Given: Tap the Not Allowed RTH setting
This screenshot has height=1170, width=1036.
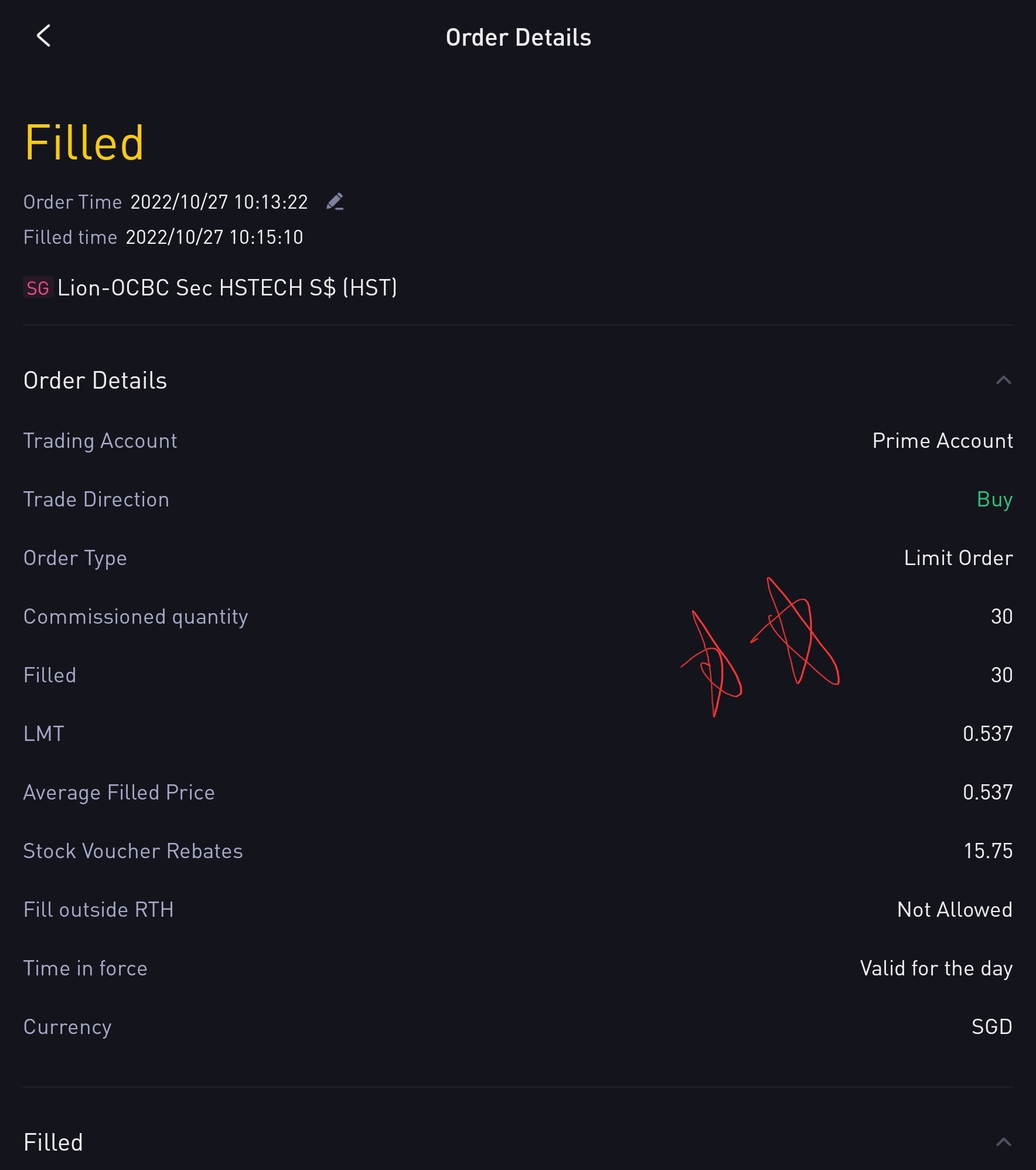Looking at the screenshot, I should click(955, 910).
